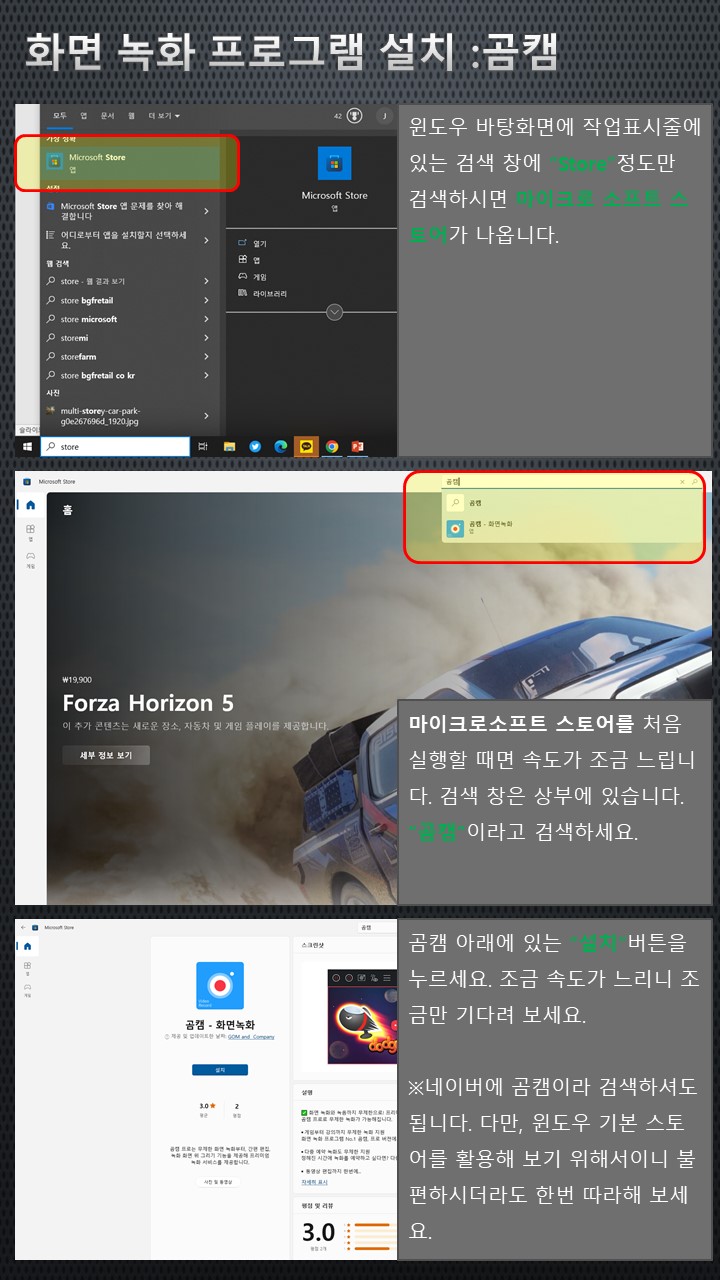
Task: Open Apps in the 곰캠 page sidebar
Action: click(x=27, y=968)
